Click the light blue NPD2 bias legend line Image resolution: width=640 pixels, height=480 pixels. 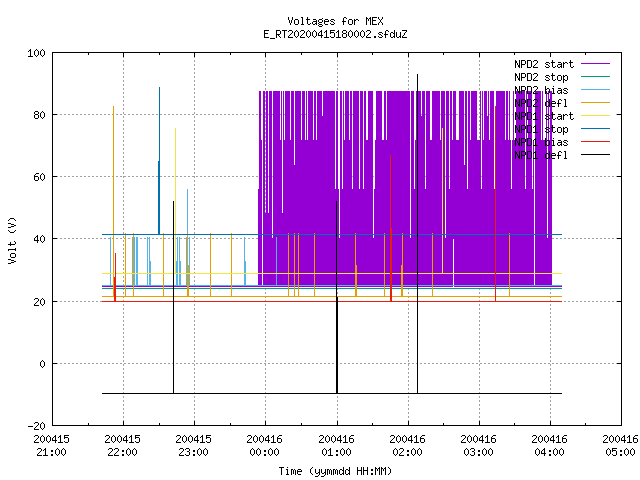(595, 90)
